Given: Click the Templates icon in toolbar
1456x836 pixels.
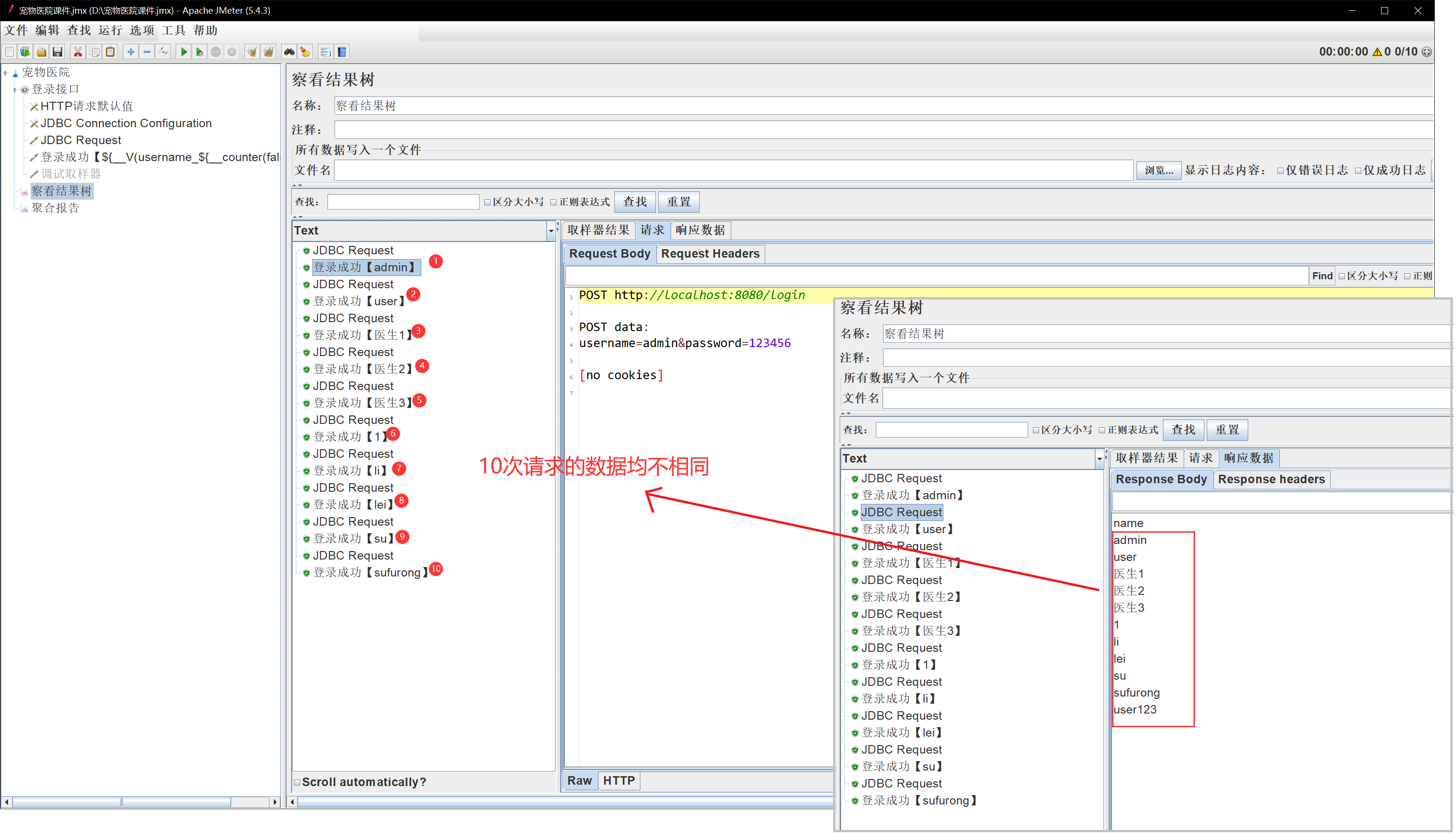Looking at the screenshot, I should pos(25,52).
